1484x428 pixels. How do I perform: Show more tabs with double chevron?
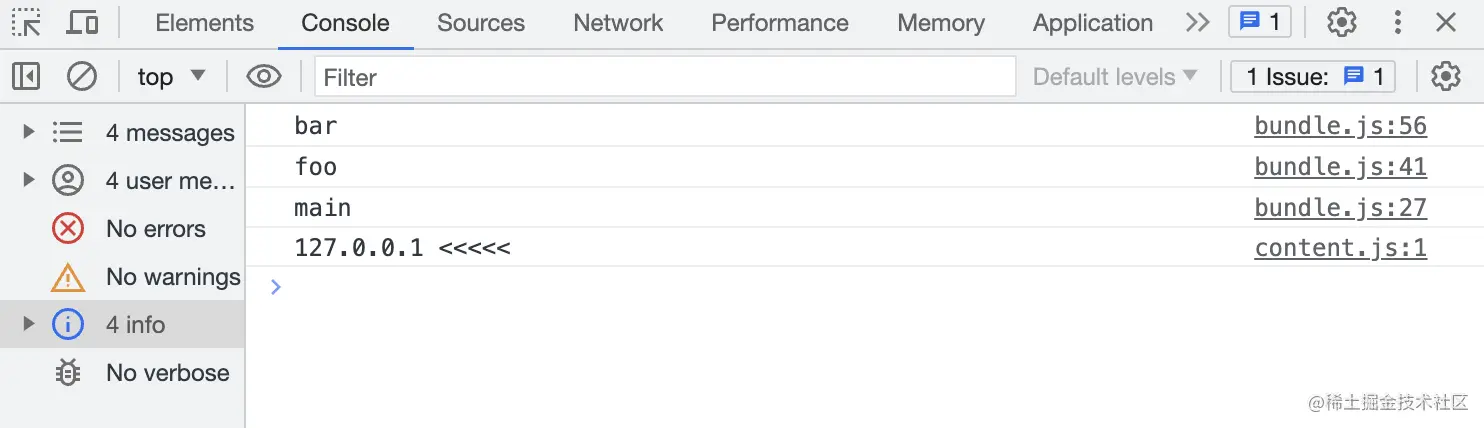click(1197, 22)
